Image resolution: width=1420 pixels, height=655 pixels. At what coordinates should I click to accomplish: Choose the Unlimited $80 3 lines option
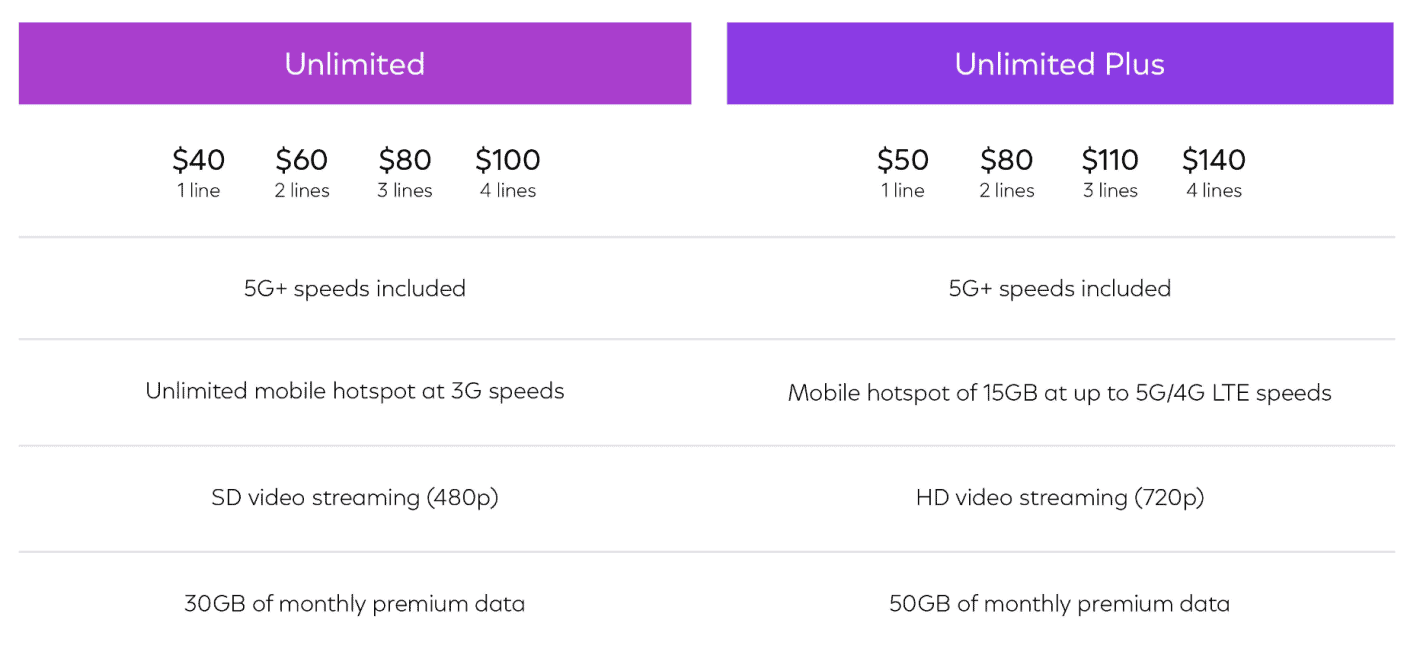[x=405, y=161]
